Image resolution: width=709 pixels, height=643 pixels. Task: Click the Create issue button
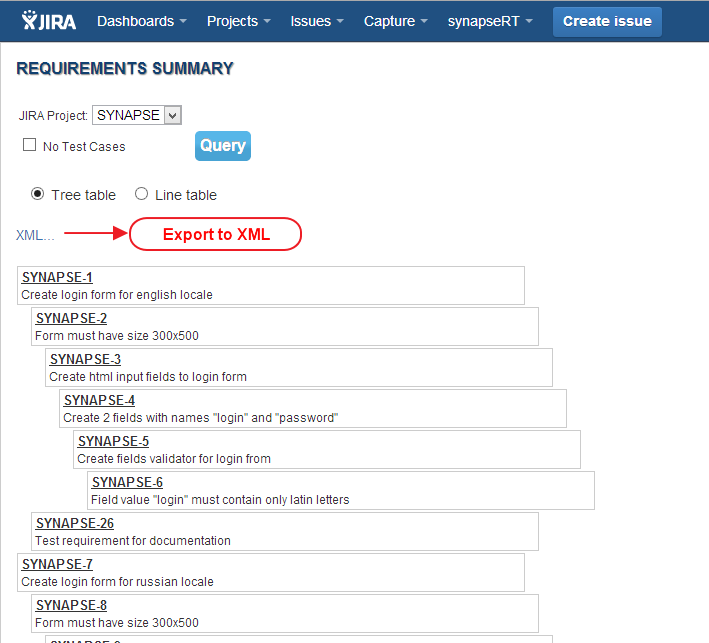[x=607, y=21]
